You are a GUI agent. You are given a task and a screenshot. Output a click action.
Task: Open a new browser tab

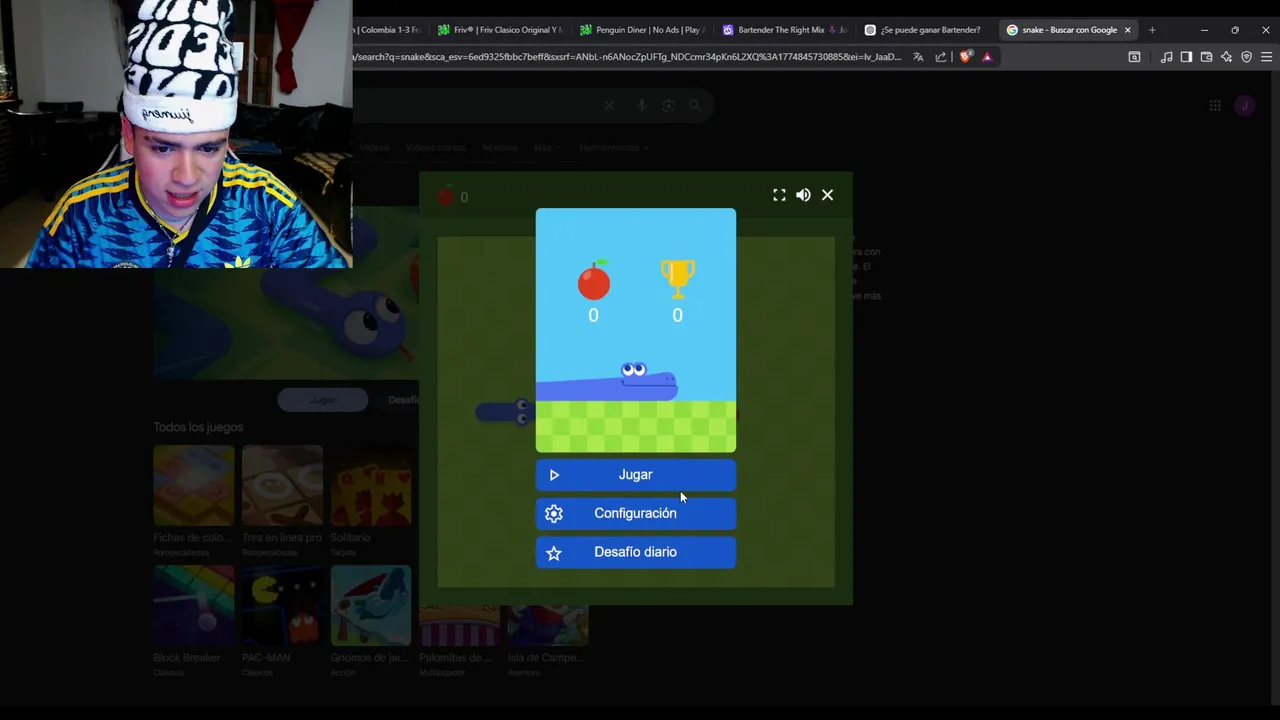(1152, 30)
